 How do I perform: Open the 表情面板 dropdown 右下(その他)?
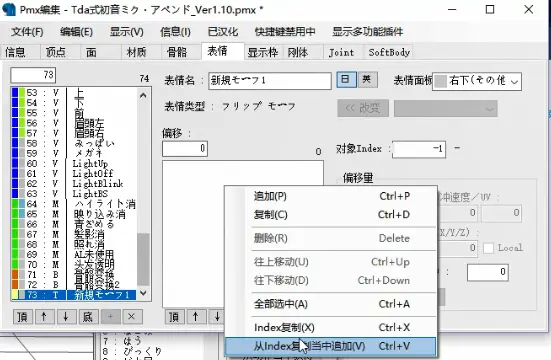[x=477, y=82]
